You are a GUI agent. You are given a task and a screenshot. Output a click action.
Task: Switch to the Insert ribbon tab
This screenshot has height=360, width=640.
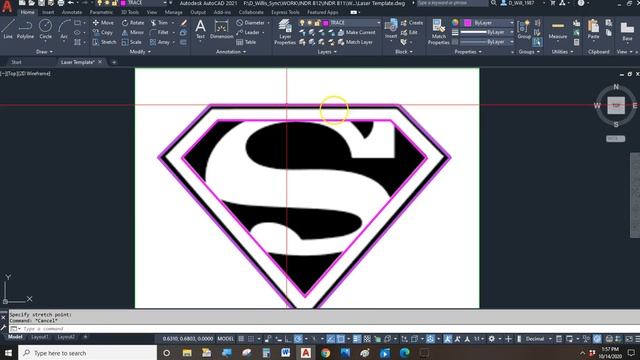[x=48, y=12]
